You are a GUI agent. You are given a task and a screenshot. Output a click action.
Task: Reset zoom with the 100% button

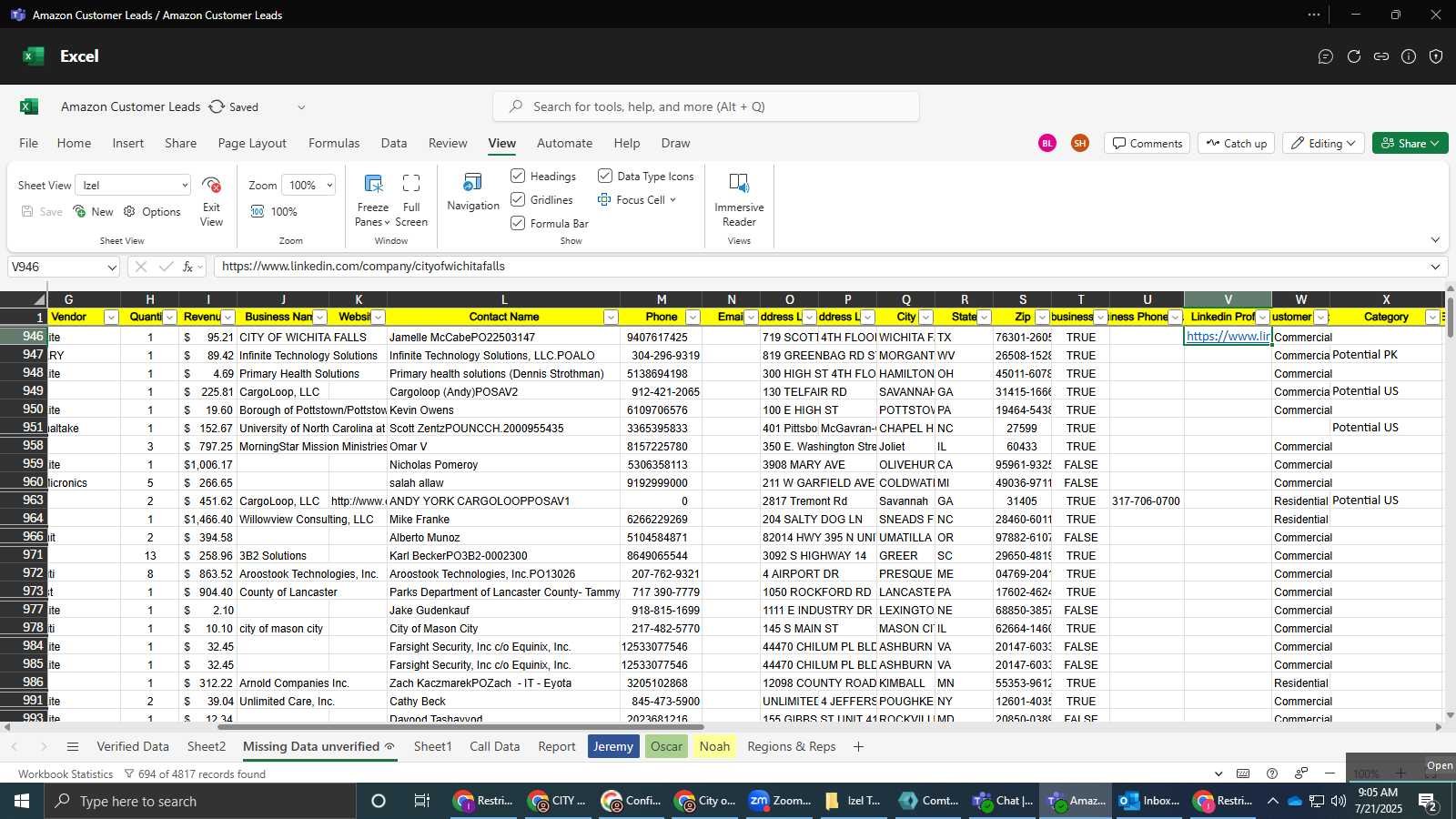pyautogui.click(x=274, y=211)
